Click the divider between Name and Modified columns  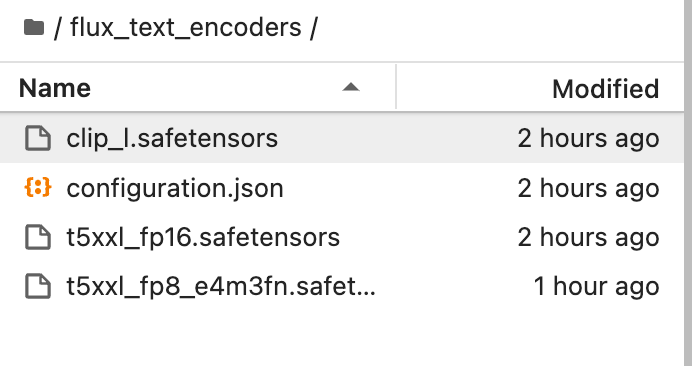396,87
